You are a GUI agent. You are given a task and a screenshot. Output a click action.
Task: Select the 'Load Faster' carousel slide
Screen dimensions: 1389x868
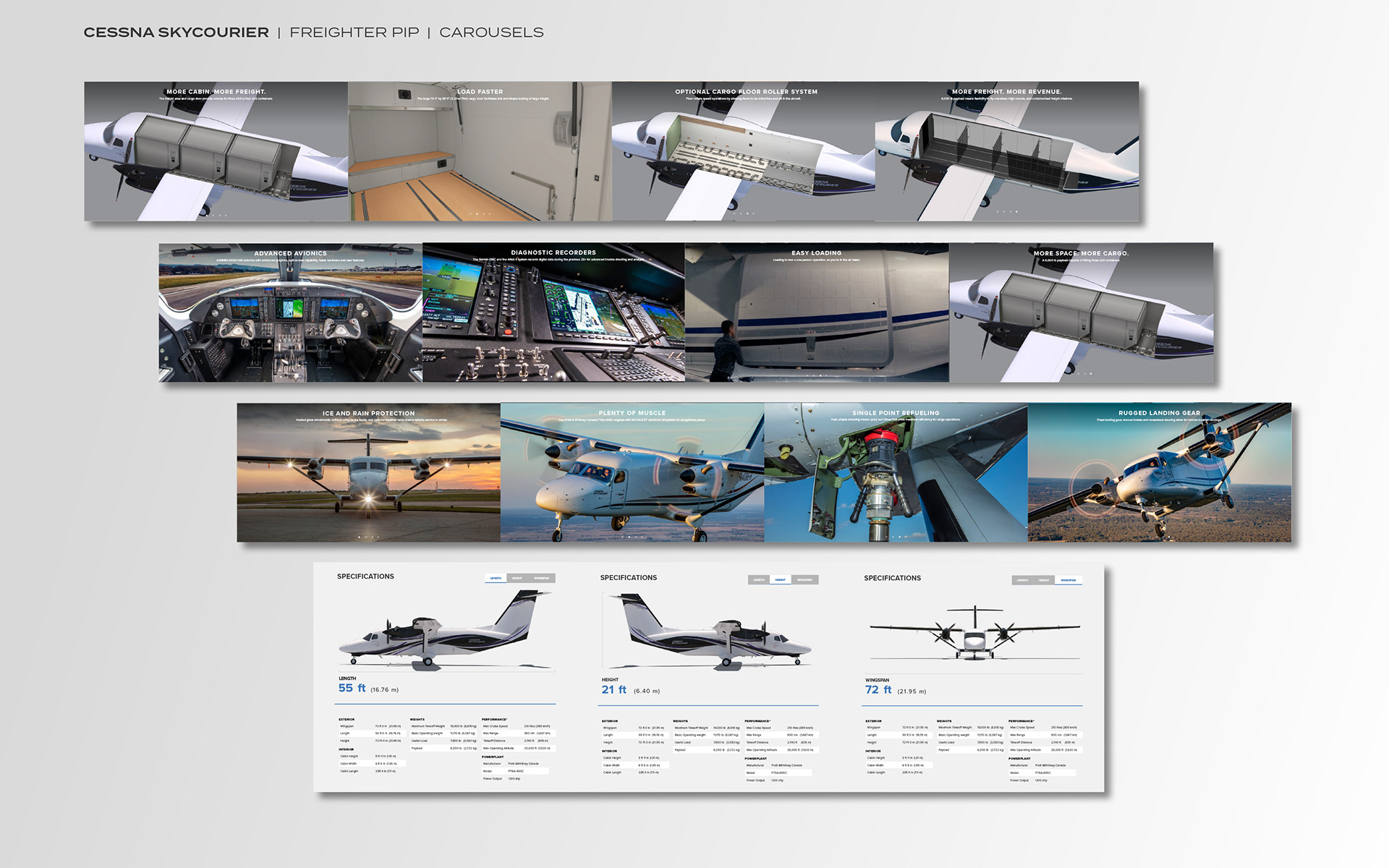480,151
